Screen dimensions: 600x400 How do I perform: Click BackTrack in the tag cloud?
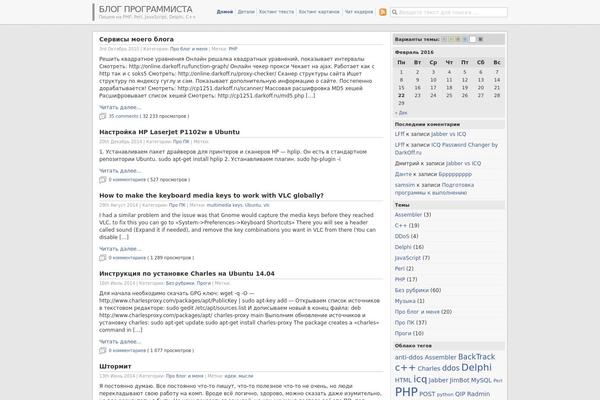pos(476,357)
